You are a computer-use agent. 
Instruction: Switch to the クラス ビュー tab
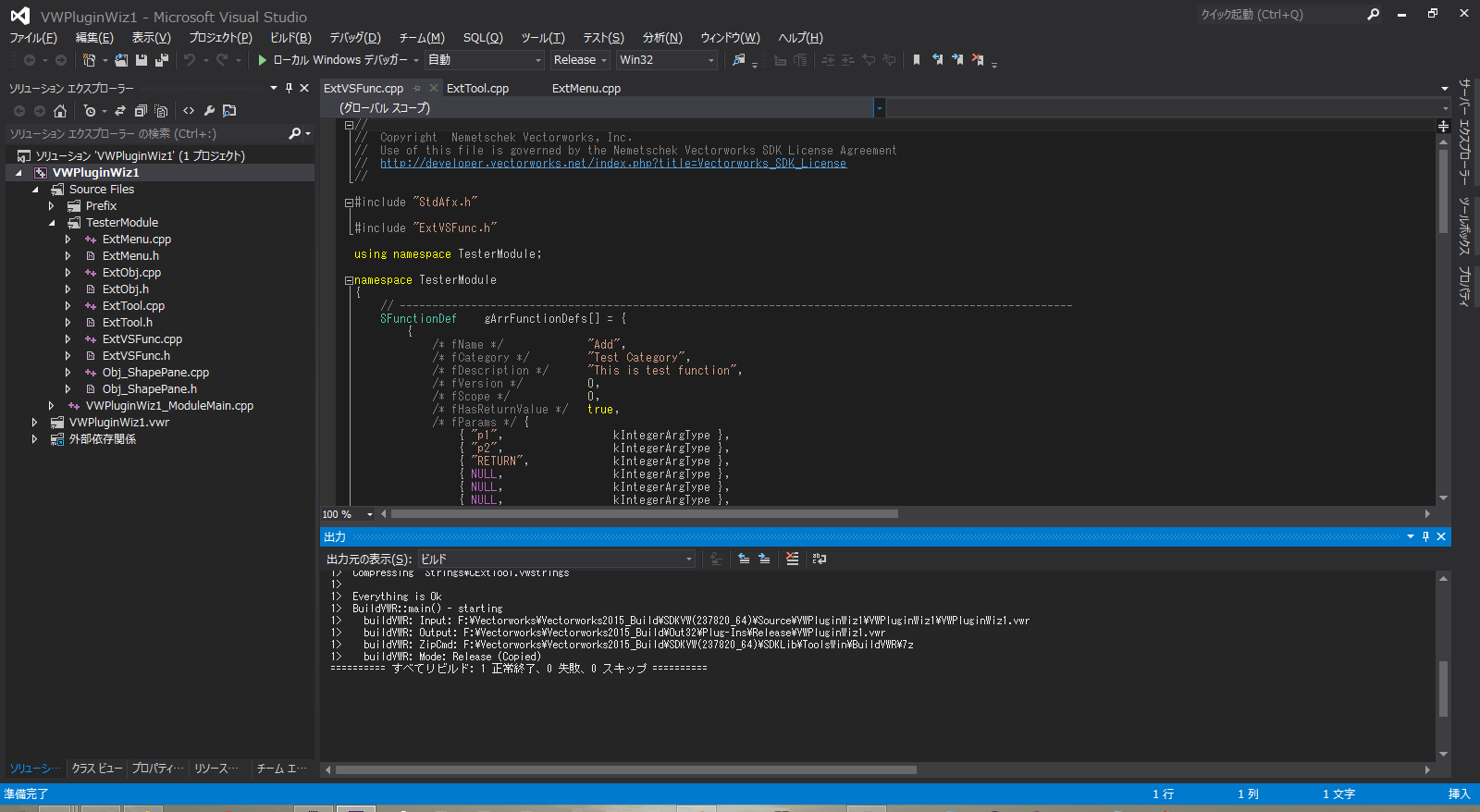point(97,769)
